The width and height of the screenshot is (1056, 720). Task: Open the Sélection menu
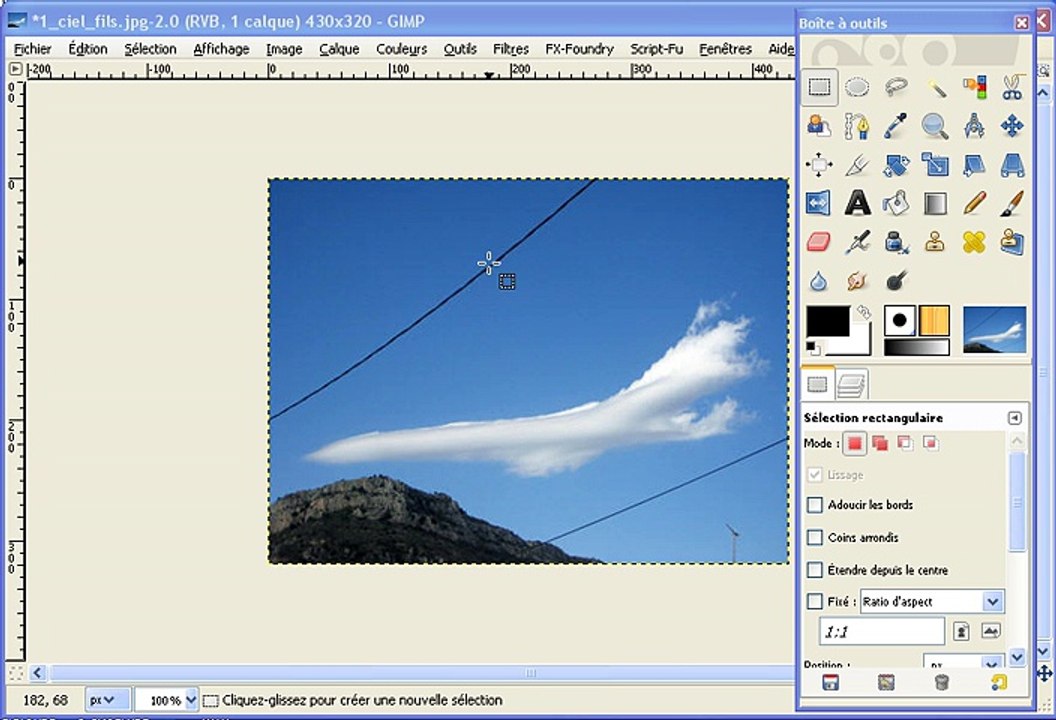point(150,49)
